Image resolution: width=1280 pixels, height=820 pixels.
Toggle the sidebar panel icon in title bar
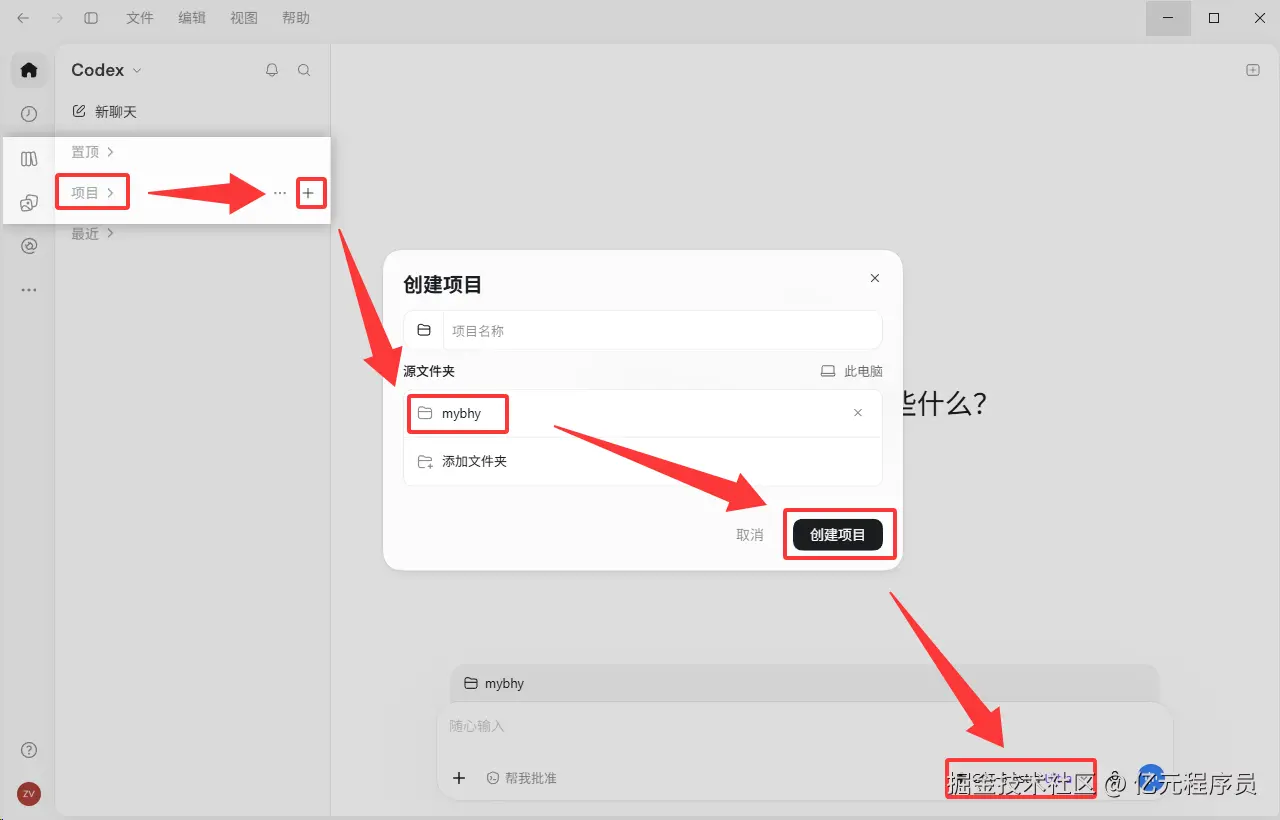[x=91, y=18]
